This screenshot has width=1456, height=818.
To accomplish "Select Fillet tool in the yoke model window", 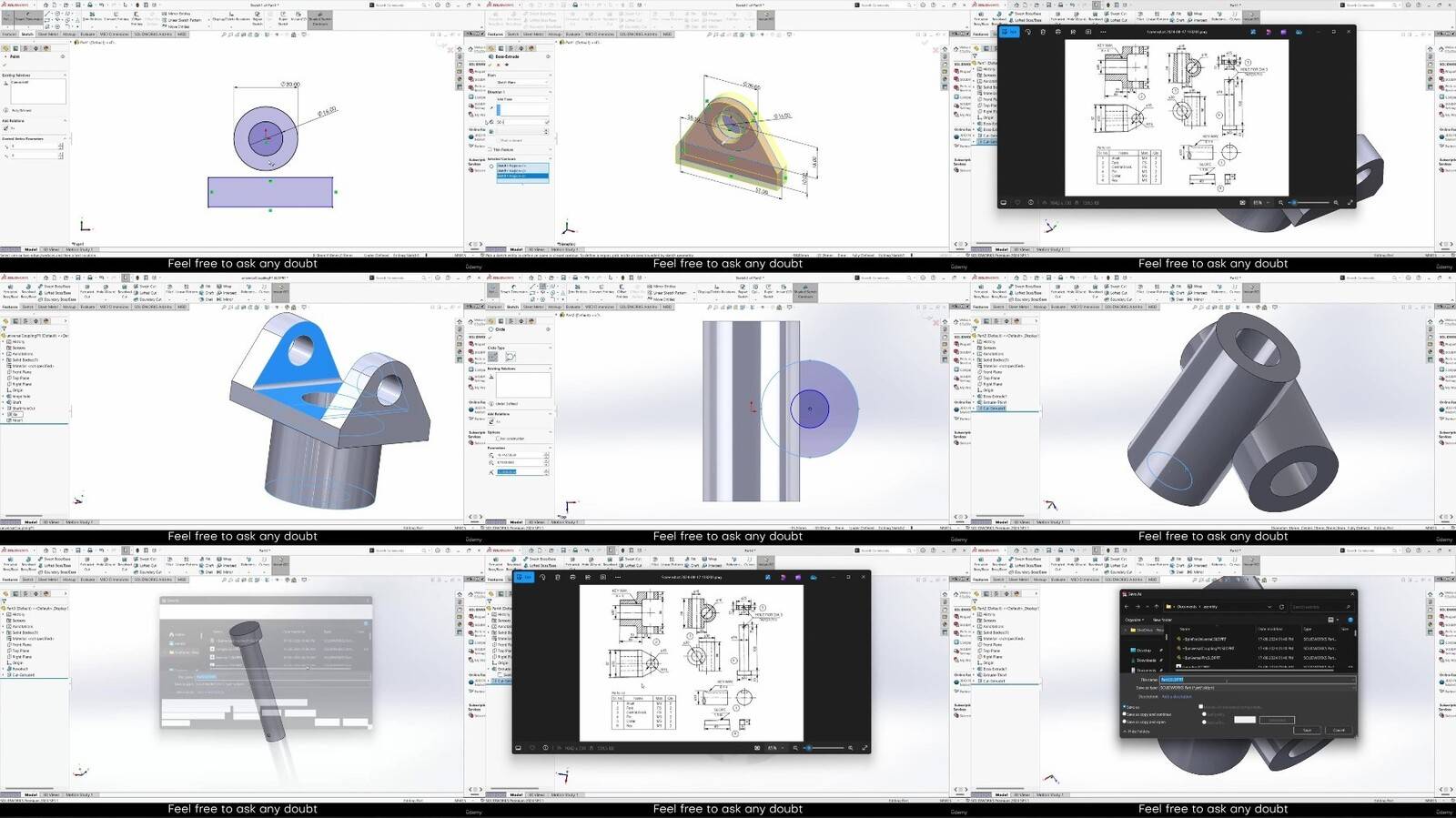I will 170,289.
